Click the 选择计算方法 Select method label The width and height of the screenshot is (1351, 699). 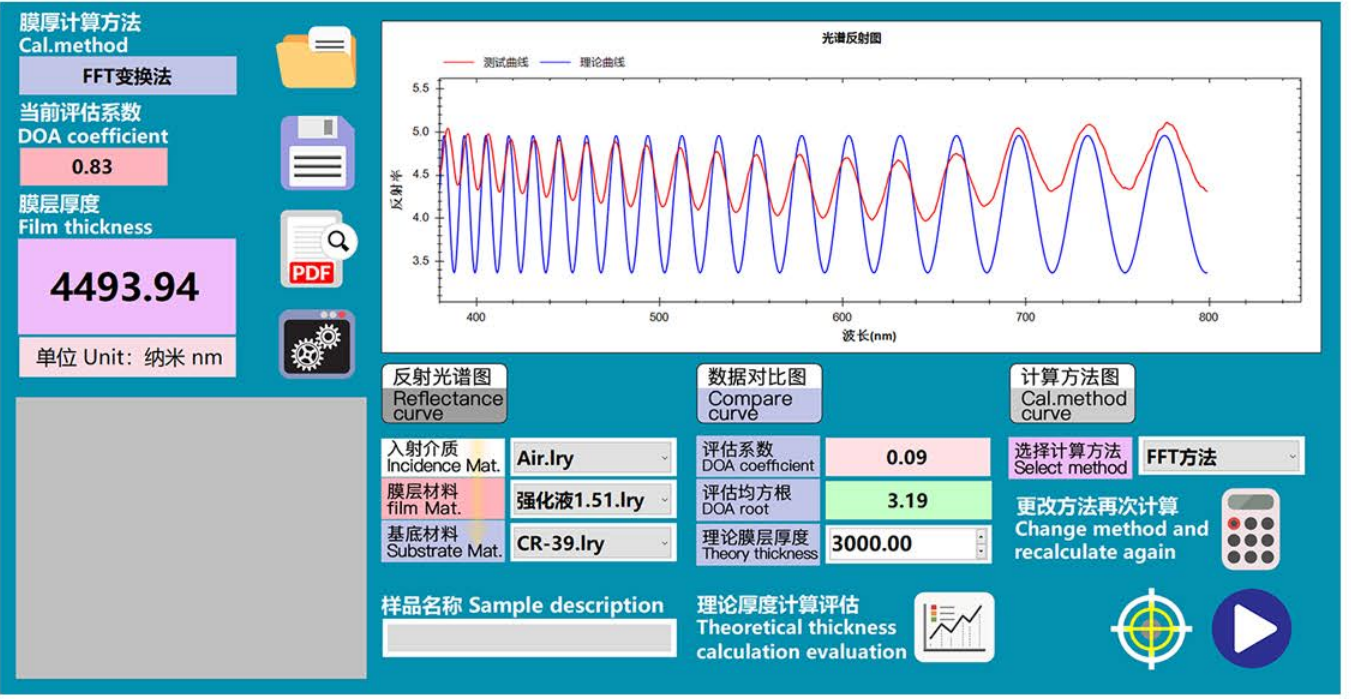pos(1071,458)
